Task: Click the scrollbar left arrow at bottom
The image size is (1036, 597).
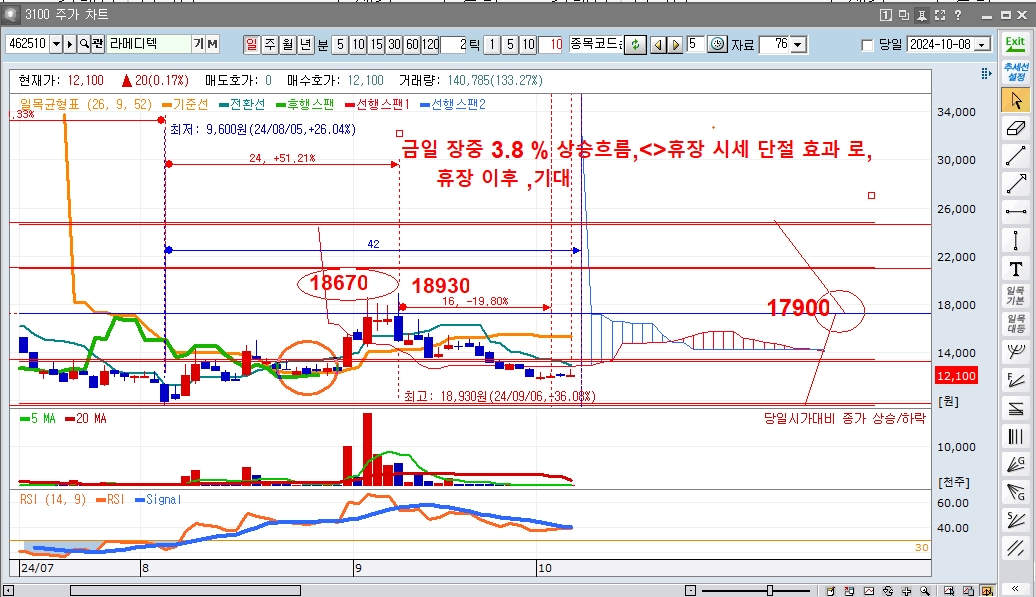Action: click(x=8, y=590)
